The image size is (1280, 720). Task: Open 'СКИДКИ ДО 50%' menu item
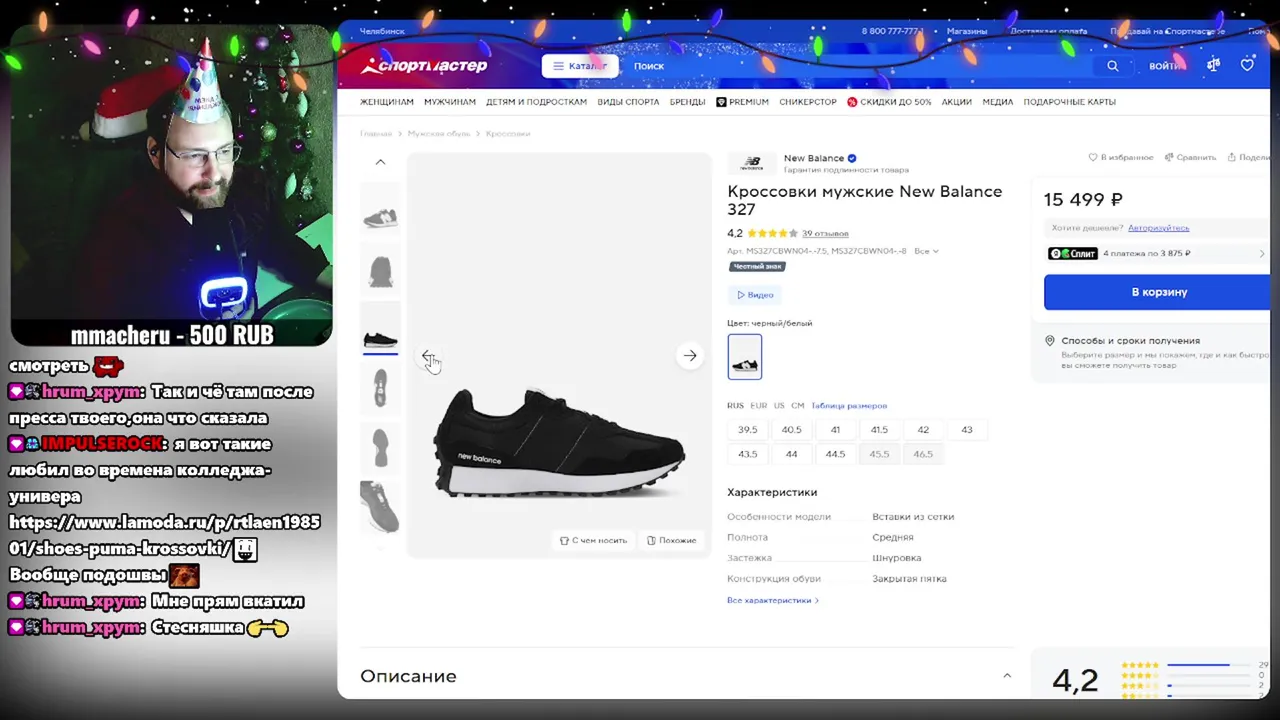[x=889, y=102]
